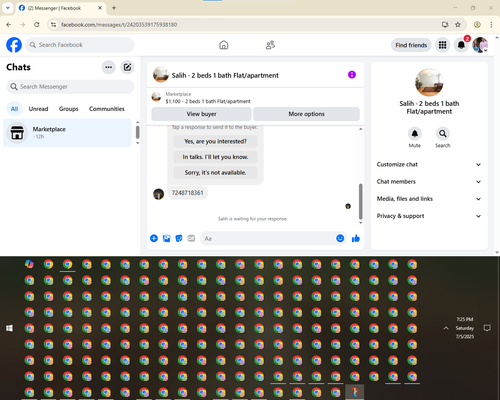The width and height of the screenshot is (500, 400).
Task: Send reply 'Yes, are you interested?'
Action: pos(215,141)
